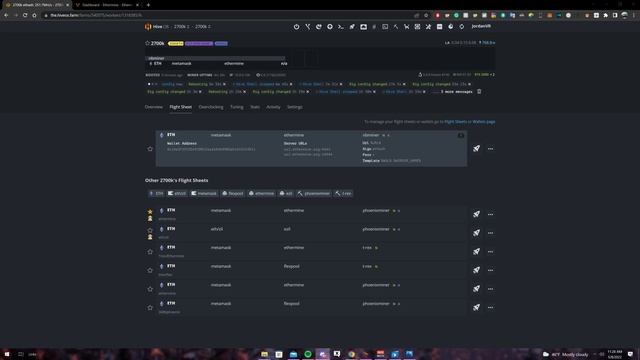The height and width of the screenshot is (360, 640).
Task: Open the three-dot menu of the active ethminer flight sheet
Action: [x=490, y=149]
